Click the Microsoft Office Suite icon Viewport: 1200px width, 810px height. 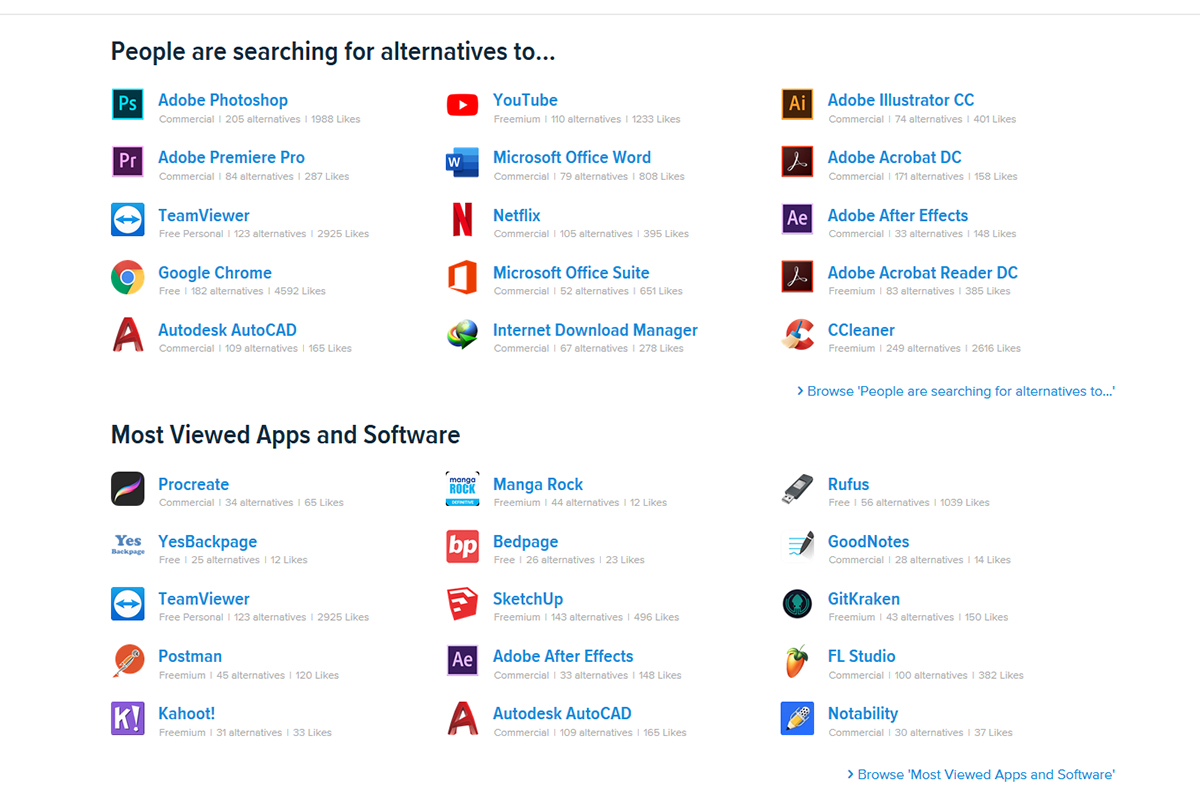point(462,277)
